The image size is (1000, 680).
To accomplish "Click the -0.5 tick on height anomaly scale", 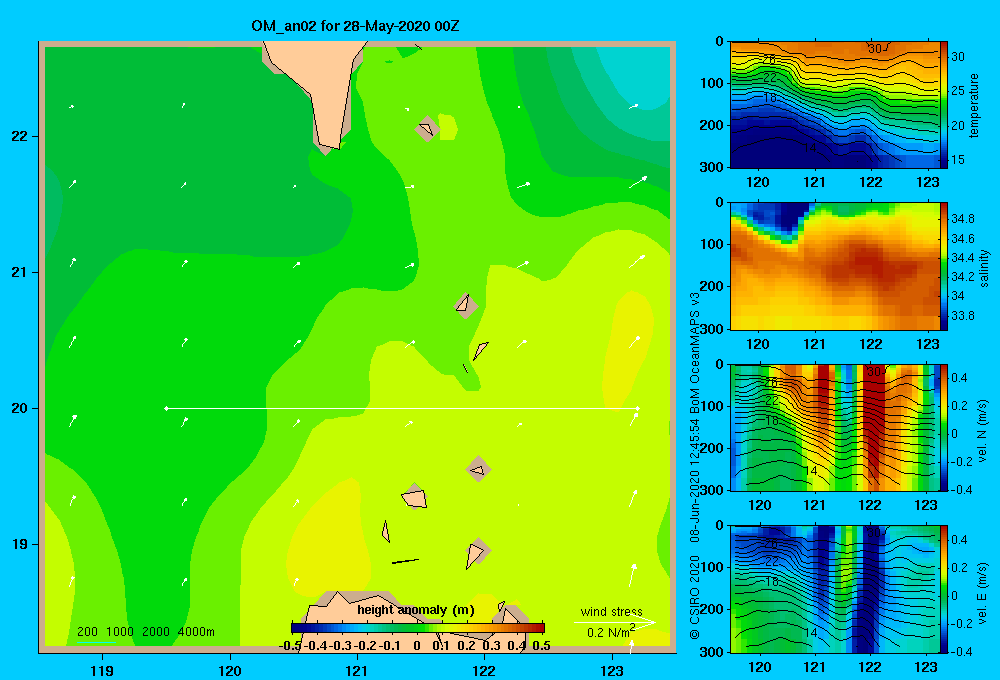I will pos(290,646).
